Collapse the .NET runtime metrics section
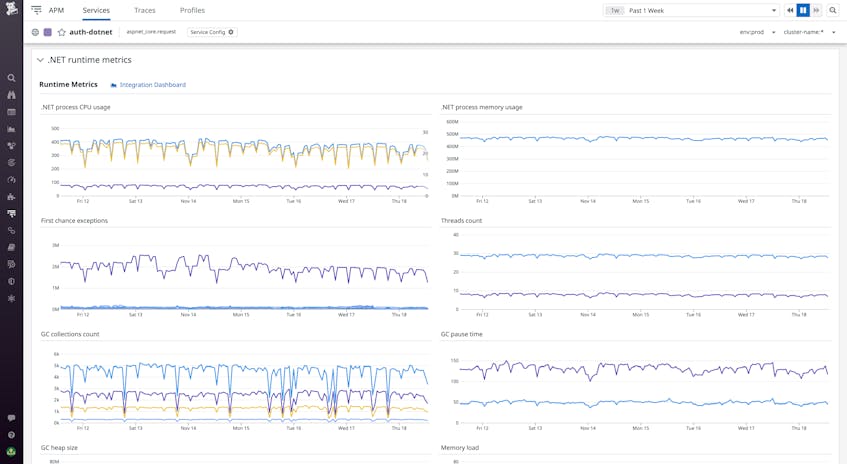Viewport: 847px width, 464px height. click(x=40, y=60)
